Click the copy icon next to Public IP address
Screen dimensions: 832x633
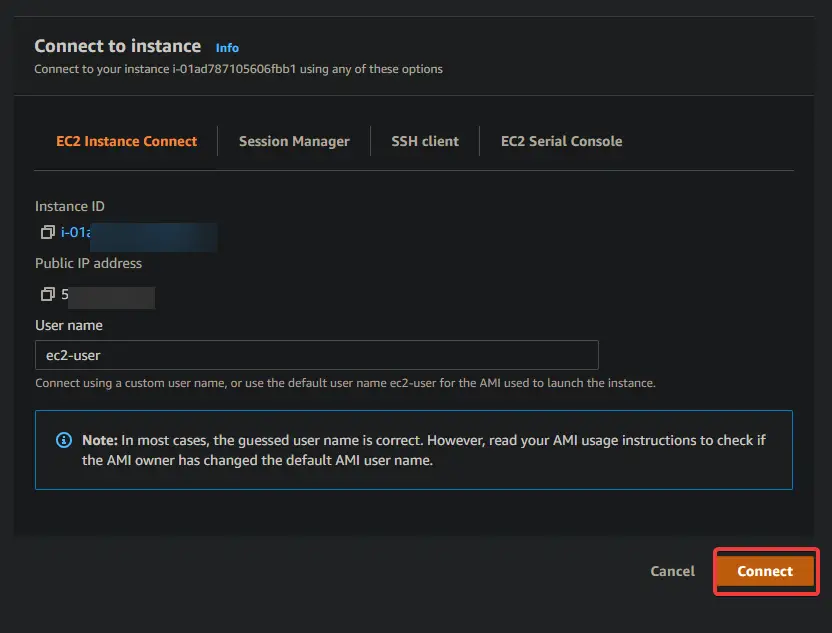47,294
